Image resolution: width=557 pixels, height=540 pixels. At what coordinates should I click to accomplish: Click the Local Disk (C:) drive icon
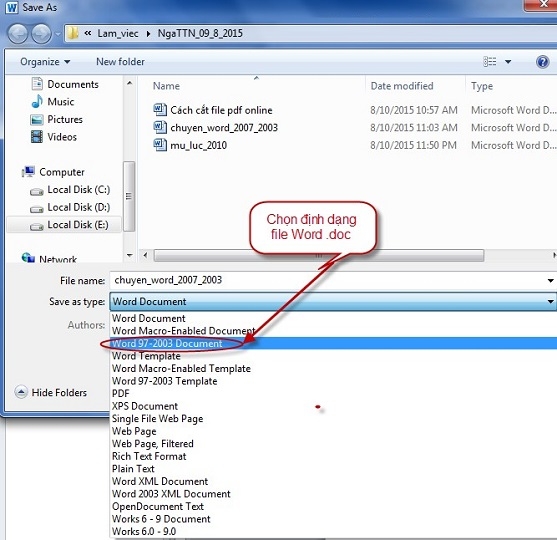37,191
